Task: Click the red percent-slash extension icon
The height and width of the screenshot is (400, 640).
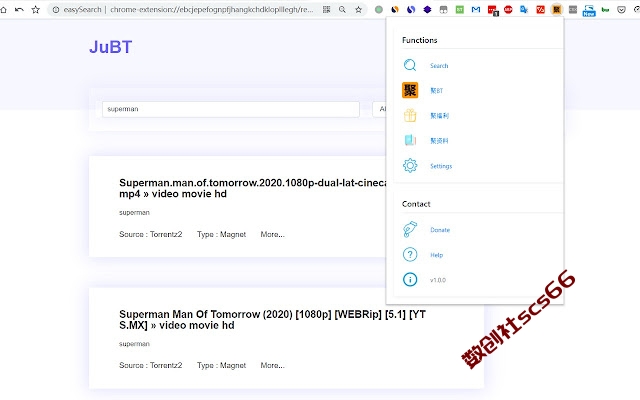Action: [x=540, y=9]
